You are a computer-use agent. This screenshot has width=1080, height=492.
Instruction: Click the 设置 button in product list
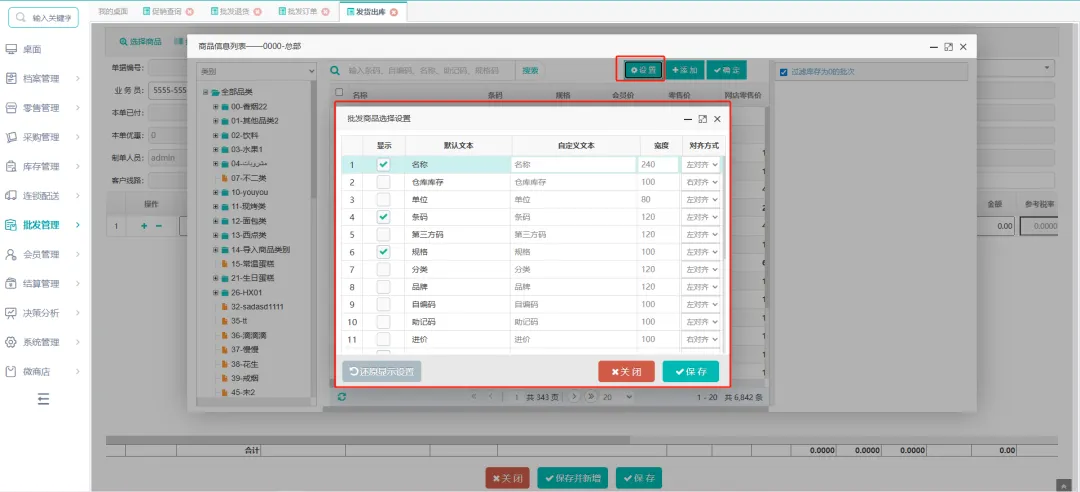643,70
